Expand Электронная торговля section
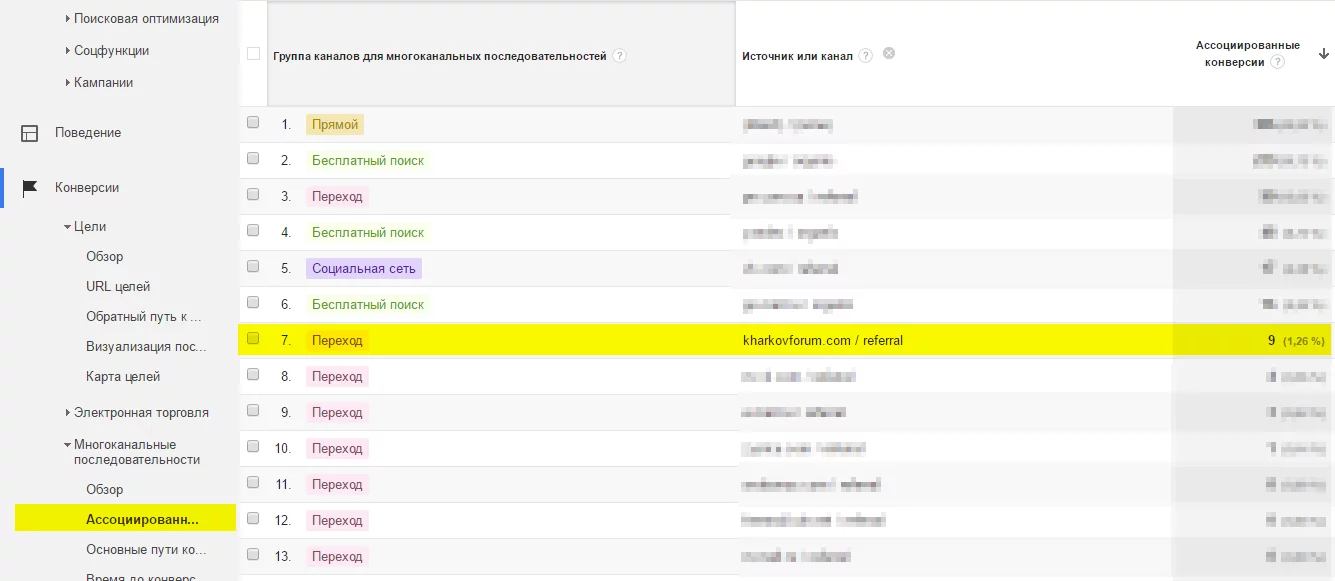 (x=68, y=413)
